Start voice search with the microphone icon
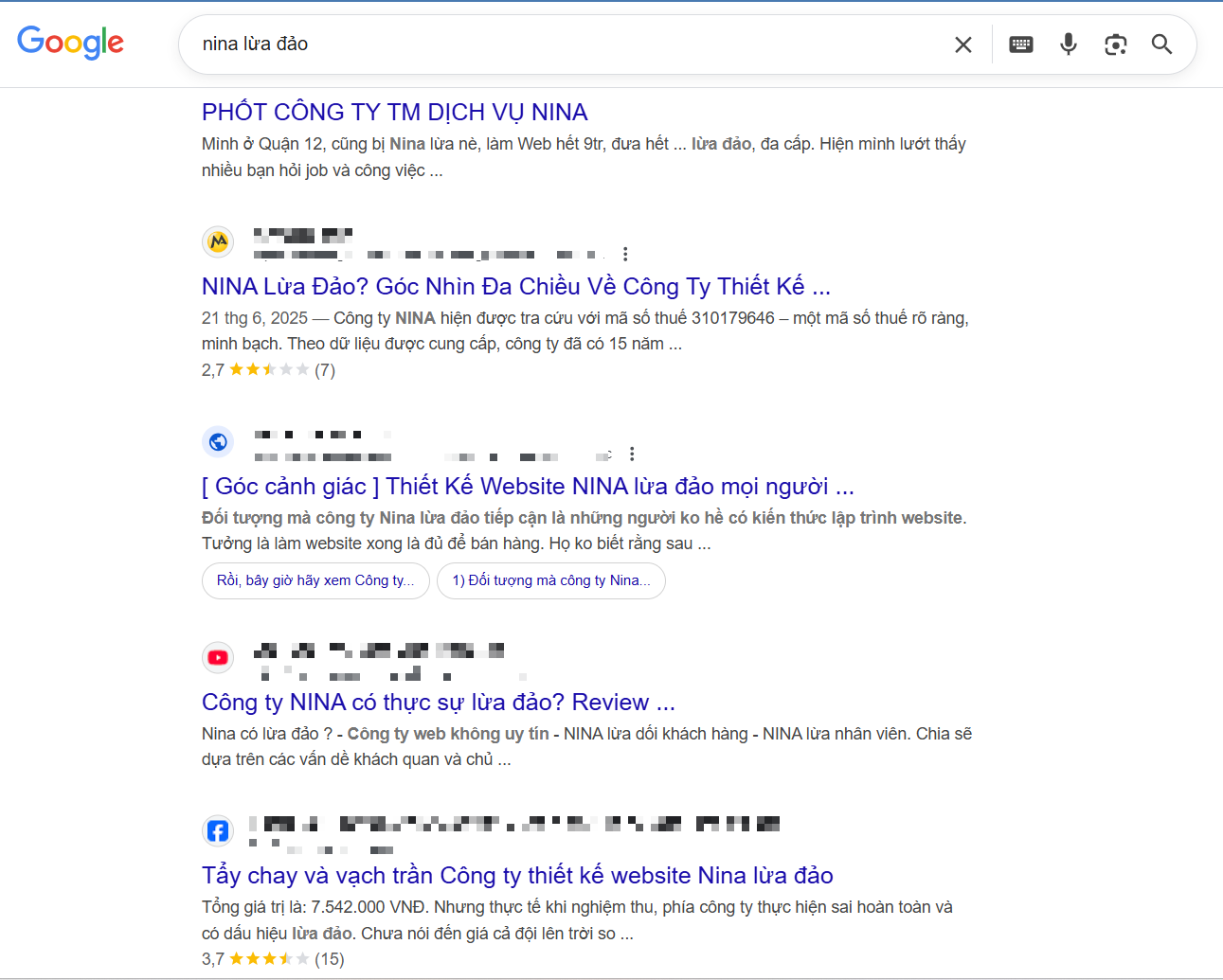Screen dimensions: 1223x980 [x=1068, y=44]
